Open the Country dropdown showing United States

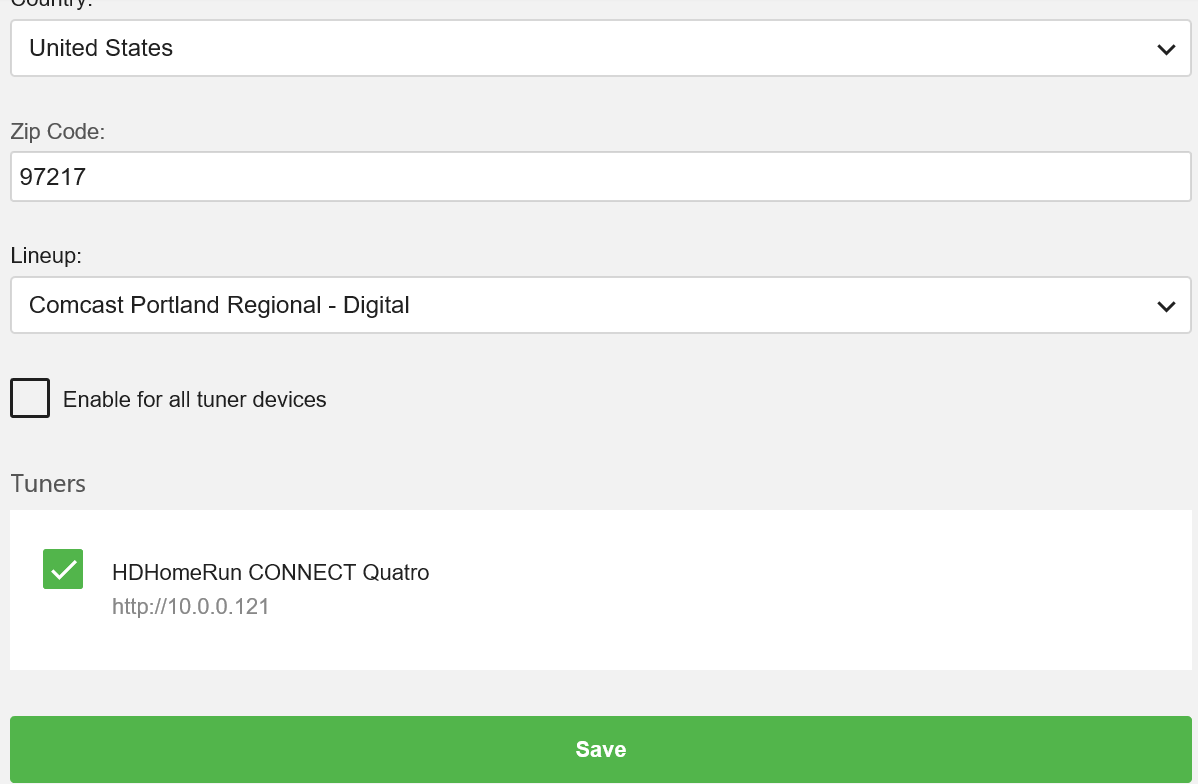click(600, 48)
